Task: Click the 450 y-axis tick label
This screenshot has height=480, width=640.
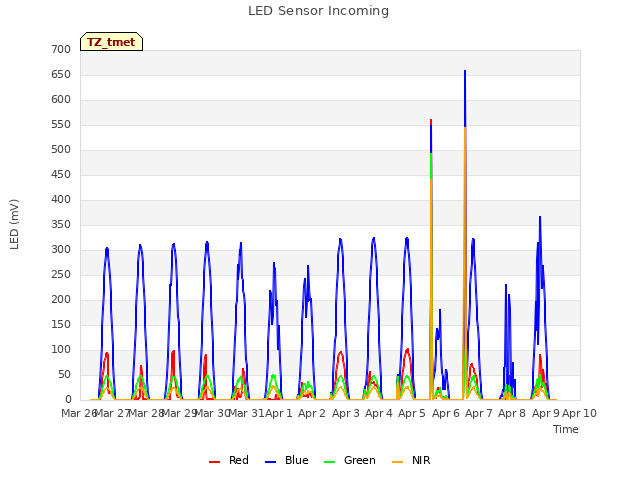Action: point(61,175)
